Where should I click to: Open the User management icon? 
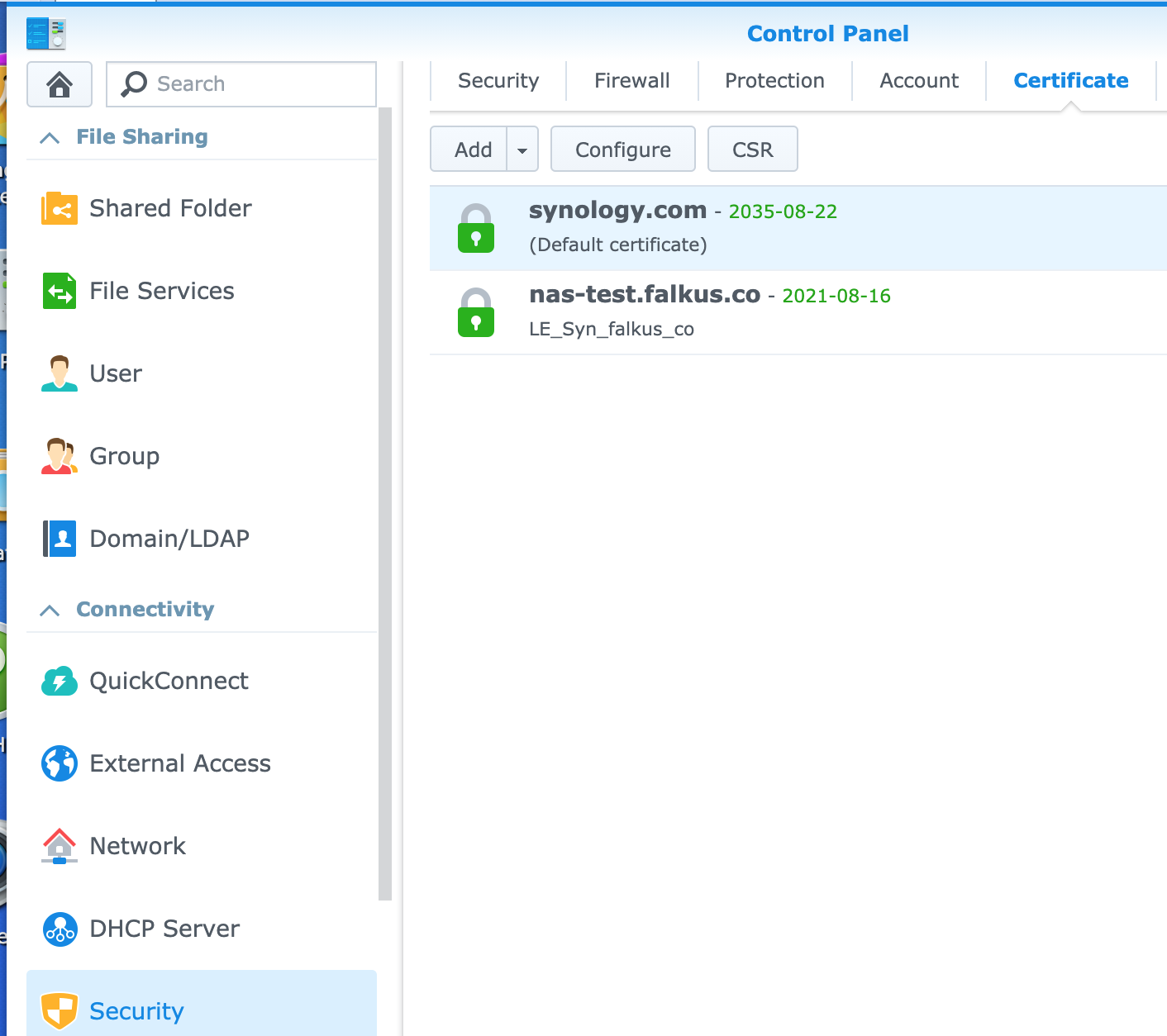click(x=59, y=373)
